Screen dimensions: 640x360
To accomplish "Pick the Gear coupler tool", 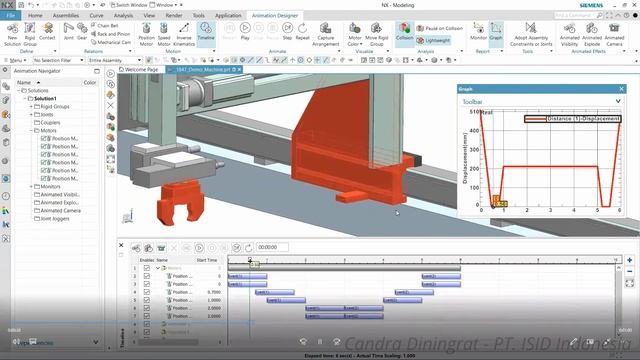I will [82, 31].
